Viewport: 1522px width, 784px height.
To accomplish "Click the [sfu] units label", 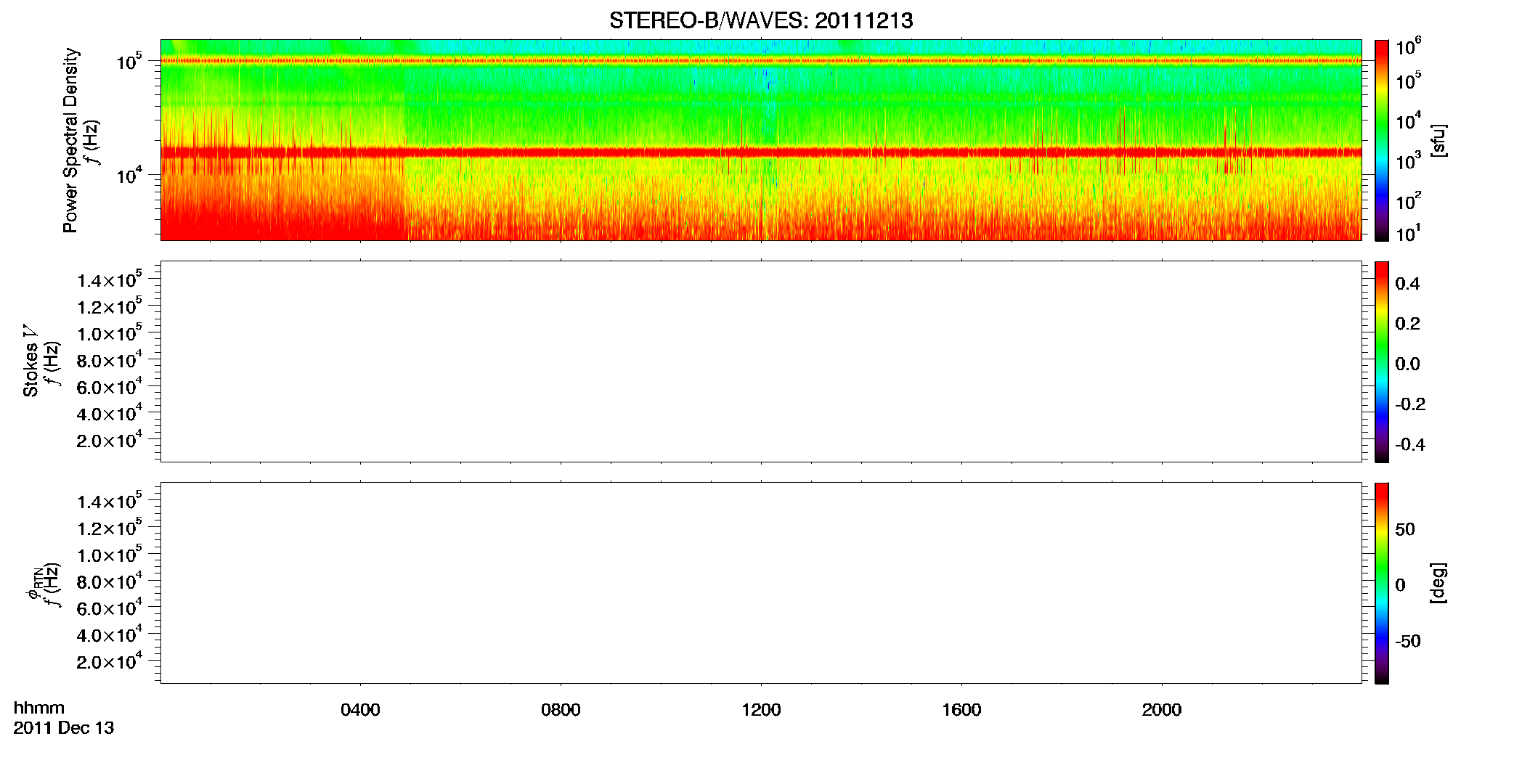I will click(x=1438, y=140).
